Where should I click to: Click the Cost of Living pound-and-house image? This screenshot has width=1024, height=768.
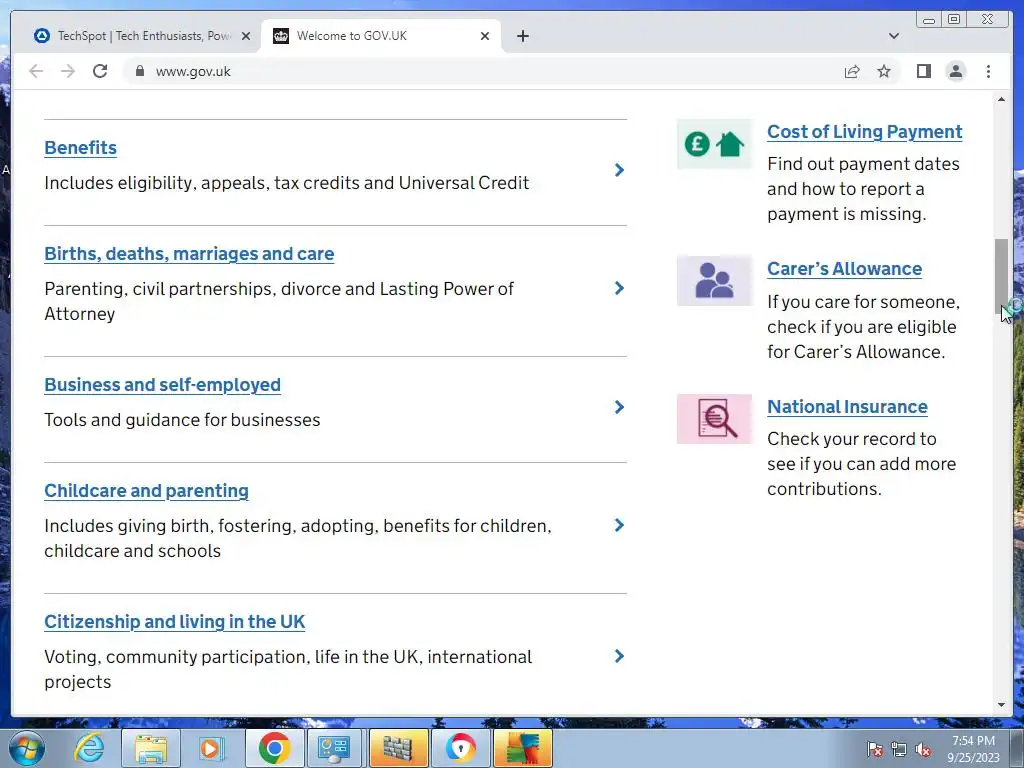click(714, 144)
